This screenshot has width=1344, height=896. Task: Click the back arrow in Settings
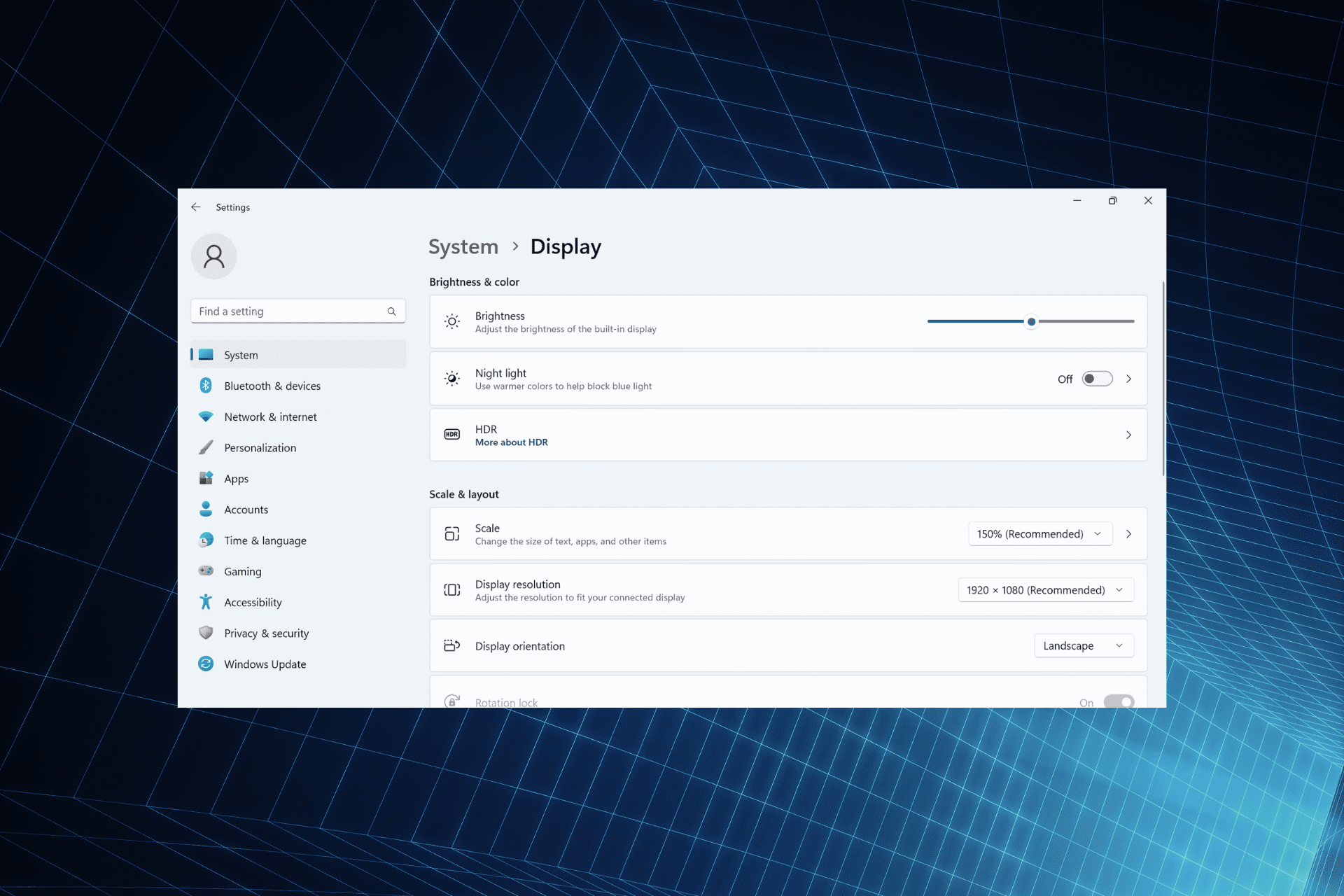[196, 207]
